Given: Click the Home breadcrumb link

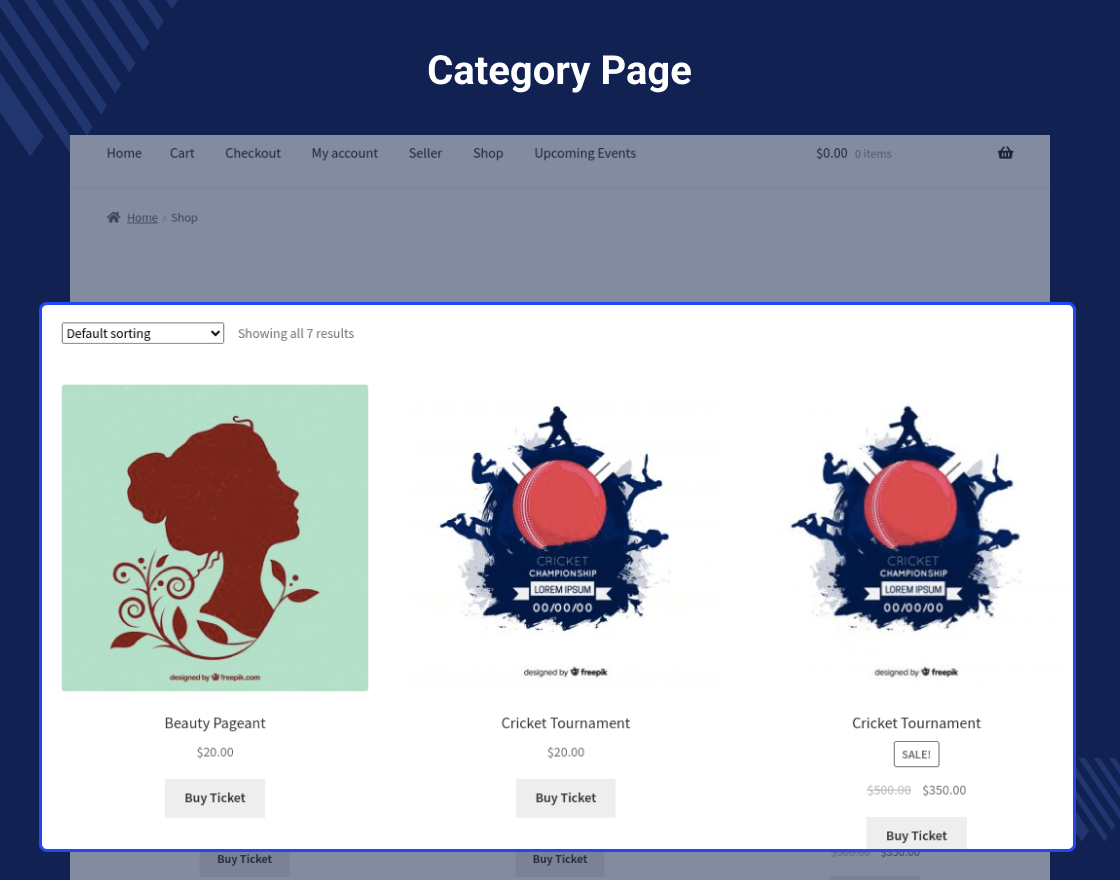Looking at the screenshot, I should coord(142,218).
